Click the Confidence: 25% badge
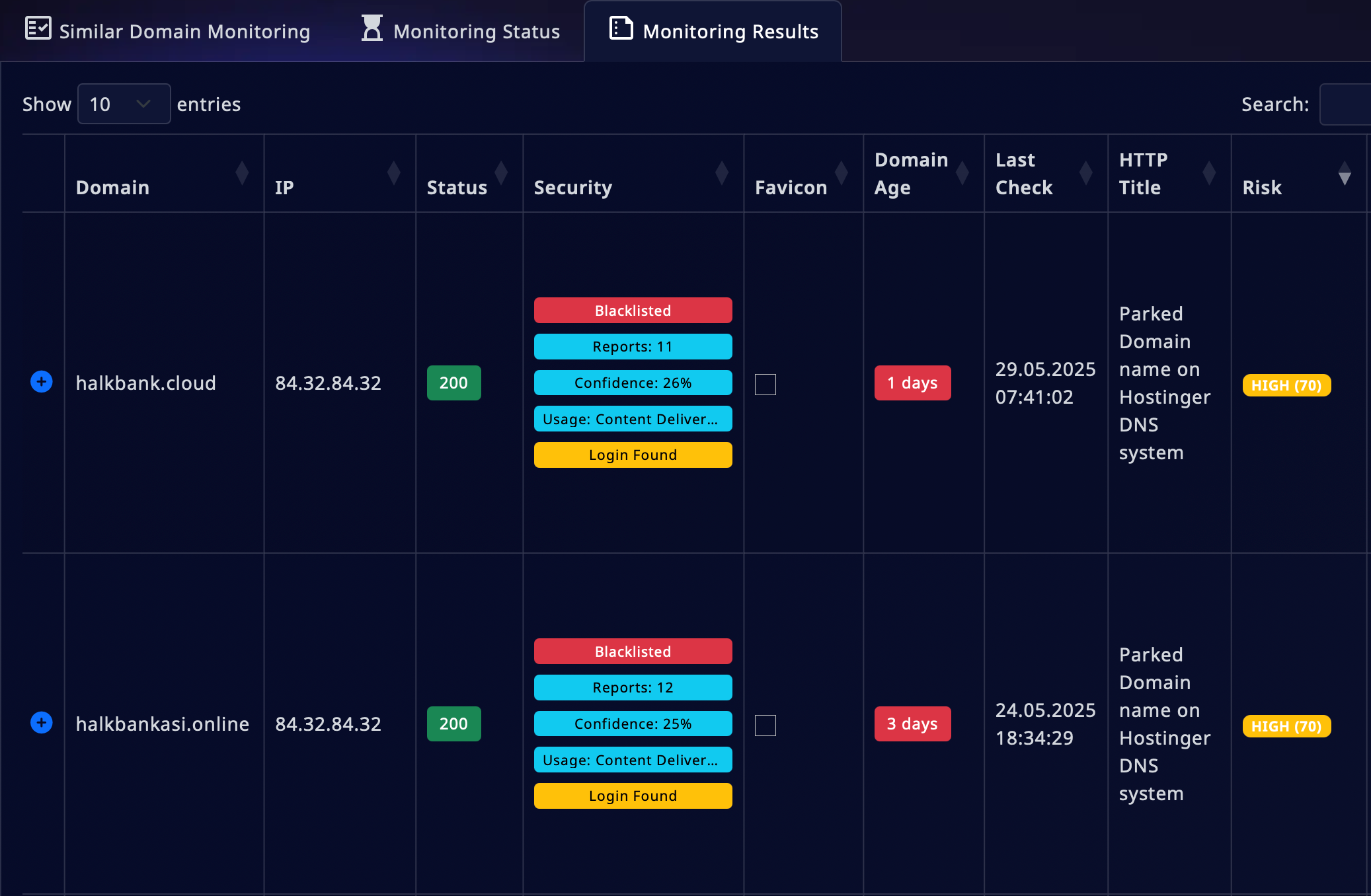1371x896 pixels. 633,724
